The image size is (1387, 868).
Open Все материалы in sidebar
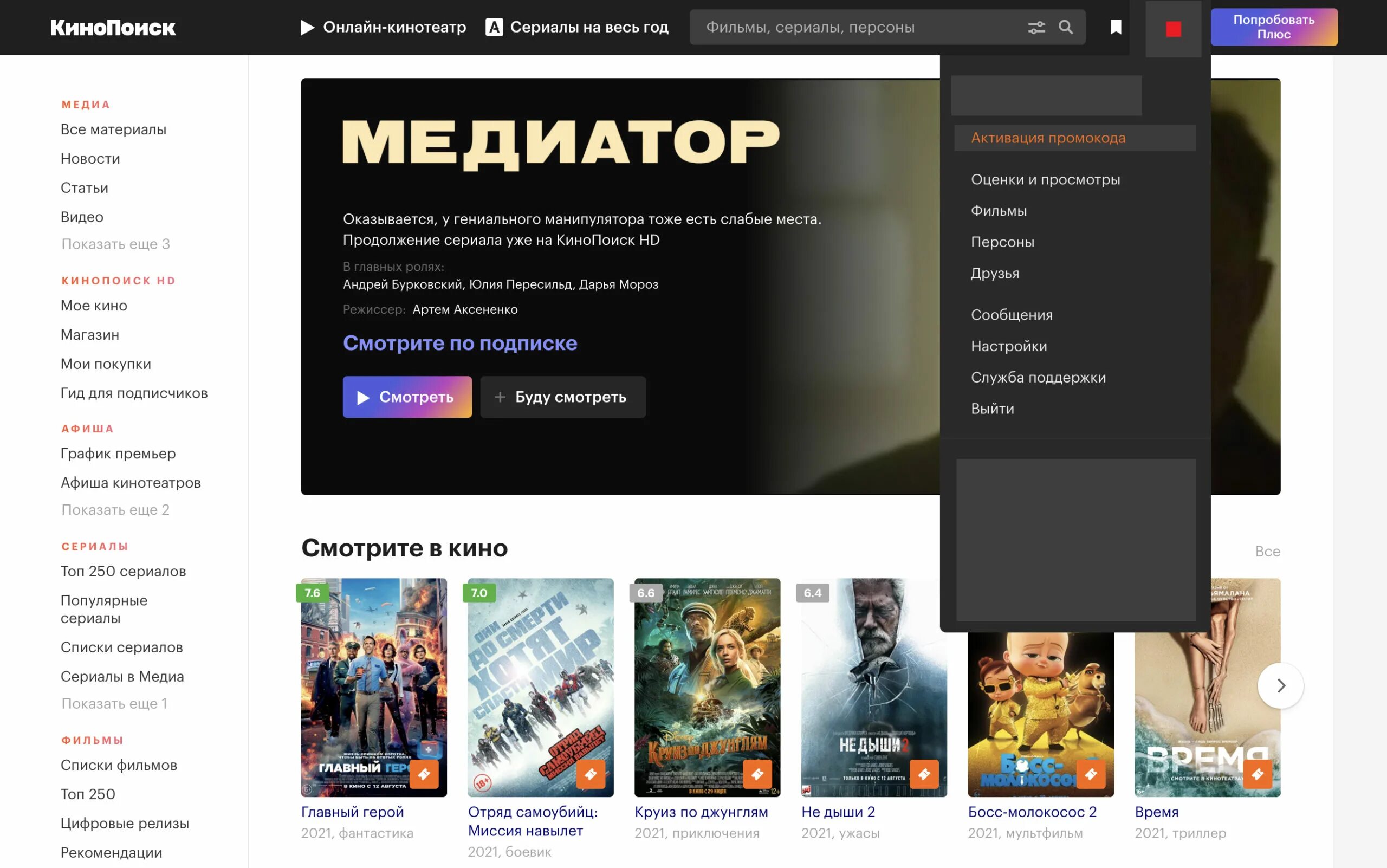pos(114,129)
